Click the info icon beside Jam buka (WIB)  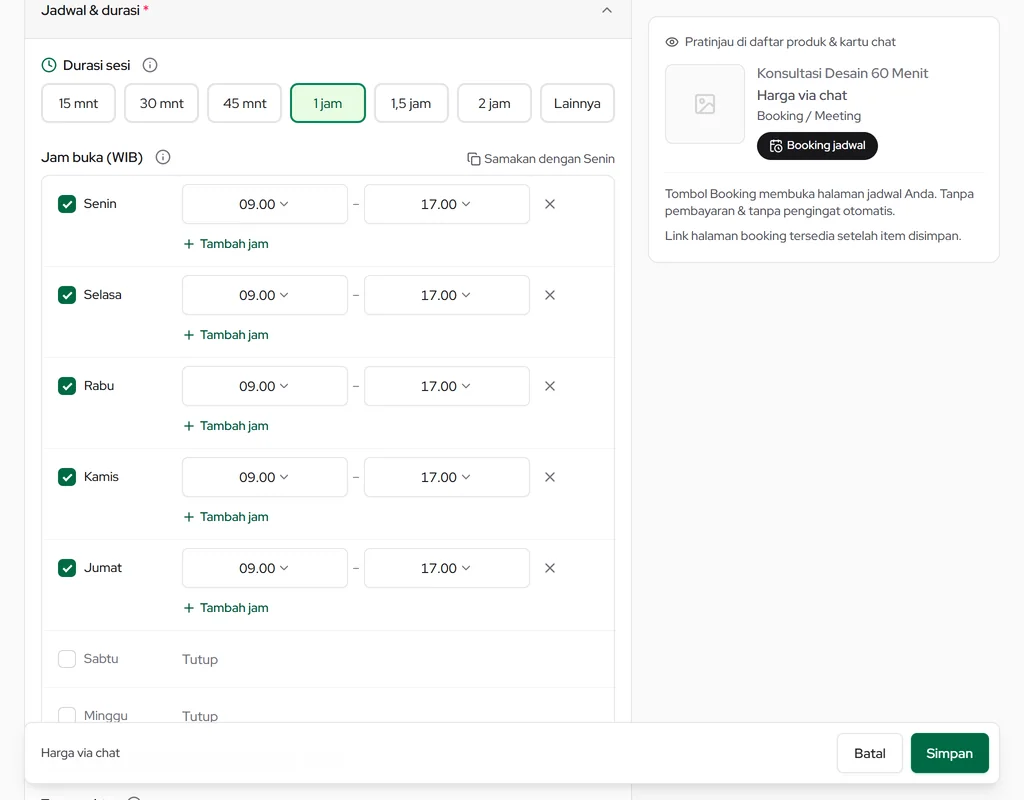[x=163, y=157]
